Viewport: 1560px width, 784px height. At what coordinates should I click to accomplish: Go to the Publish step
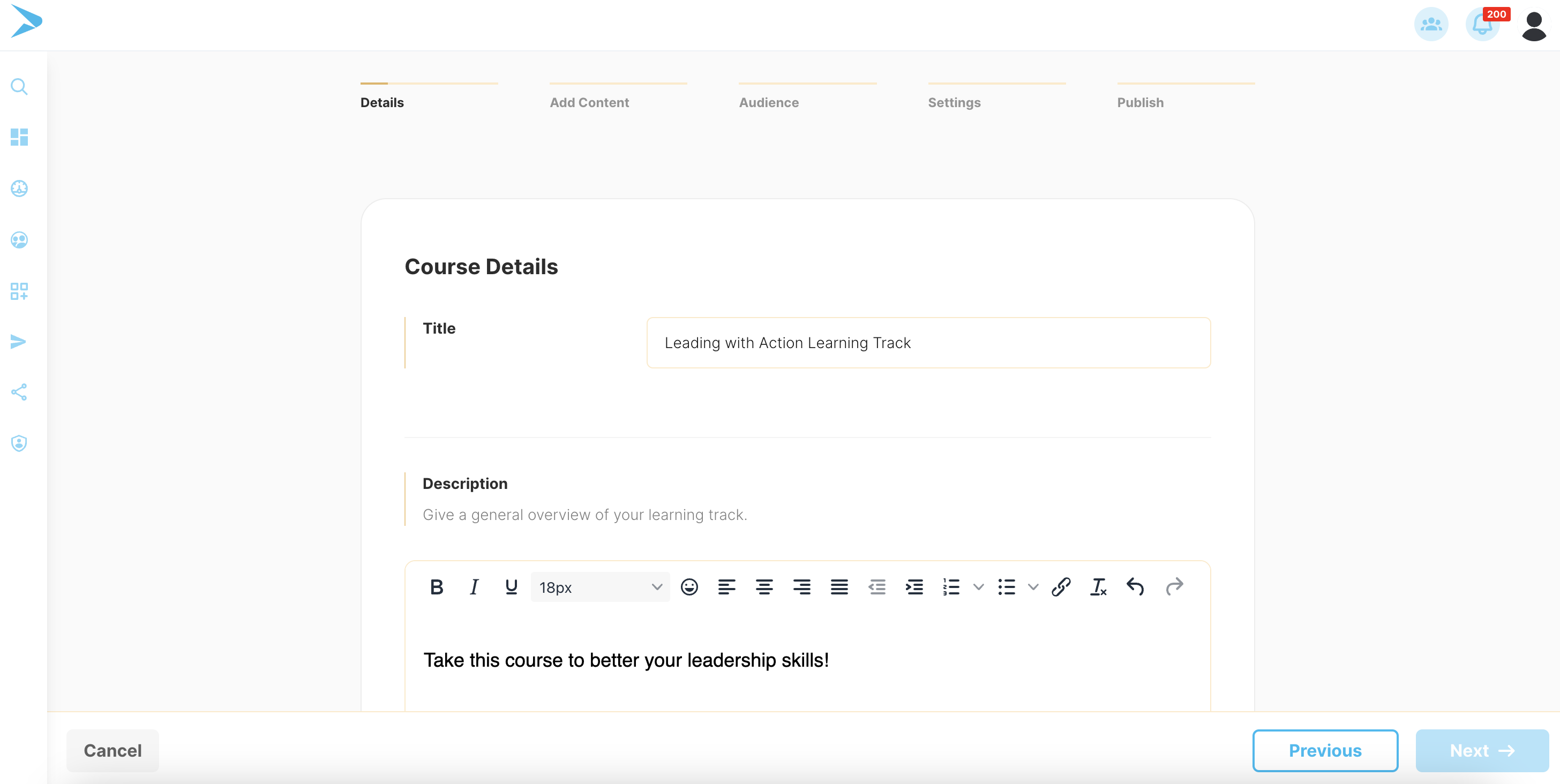tap(1141, 102)
